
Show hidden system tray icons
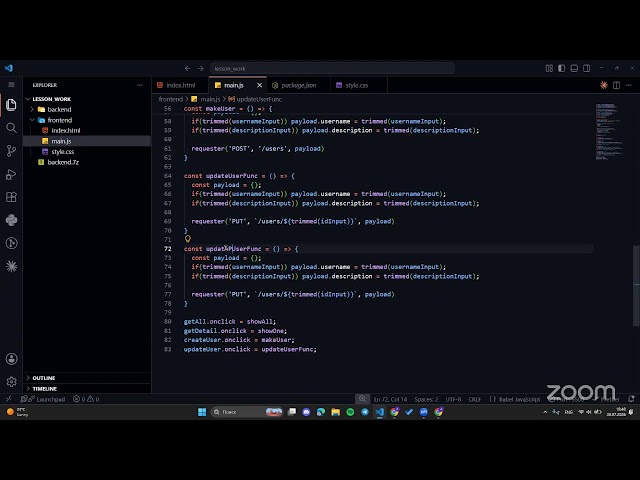(x=545, y=412)
